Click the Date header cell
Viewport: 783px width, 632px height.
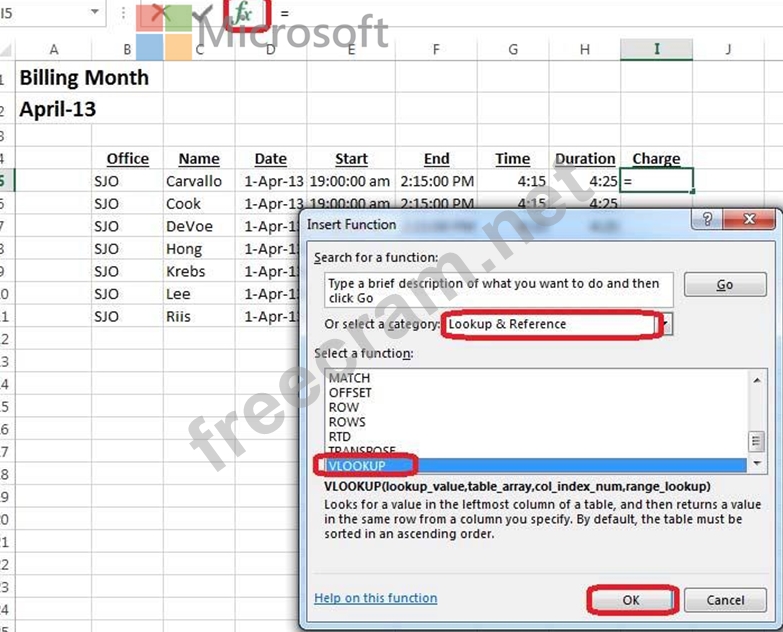coord(271,159)
